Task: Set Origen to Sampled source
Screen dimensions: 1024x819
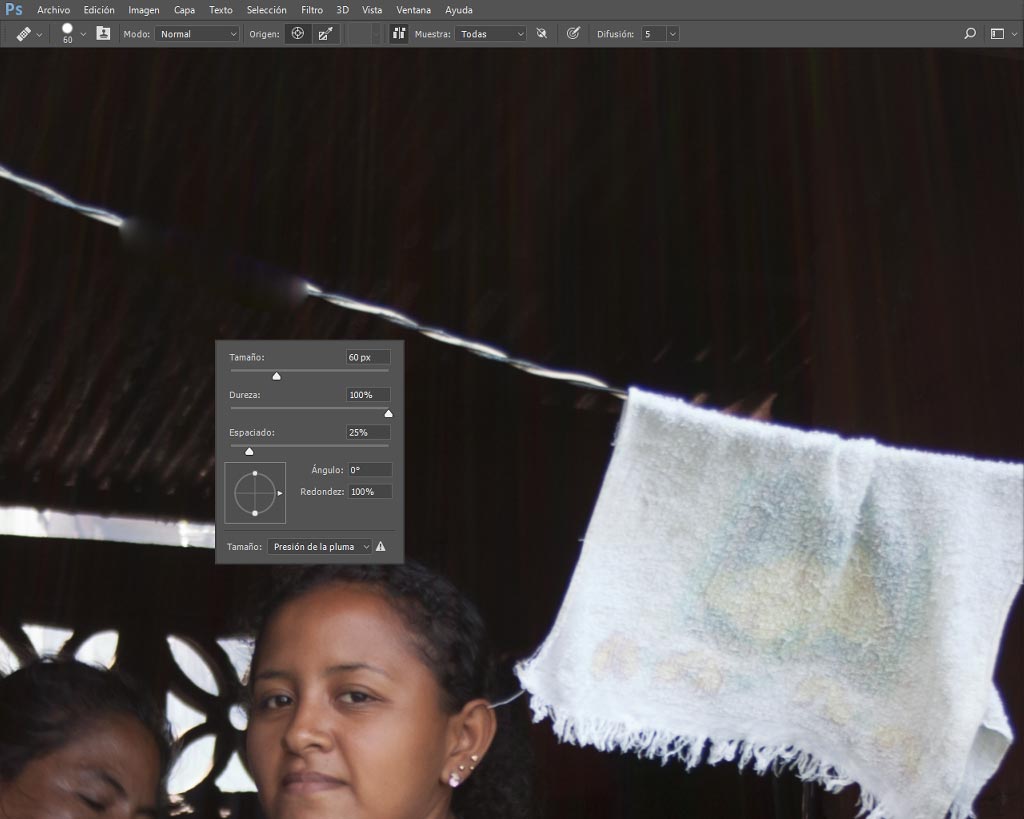Action: point(298,33)
